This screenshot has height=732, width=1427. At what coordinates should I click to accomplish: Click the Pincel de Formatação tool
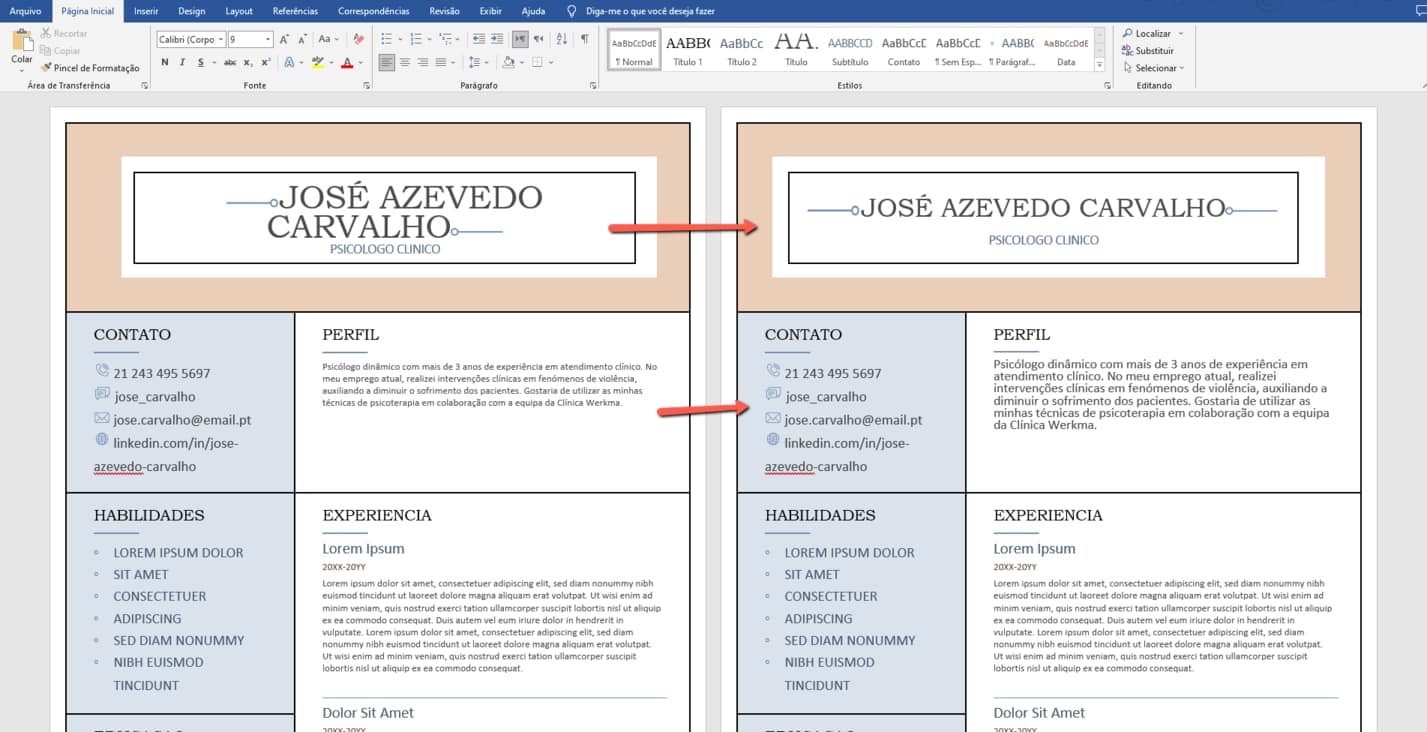pyautogui.click(x=90, y=68)
